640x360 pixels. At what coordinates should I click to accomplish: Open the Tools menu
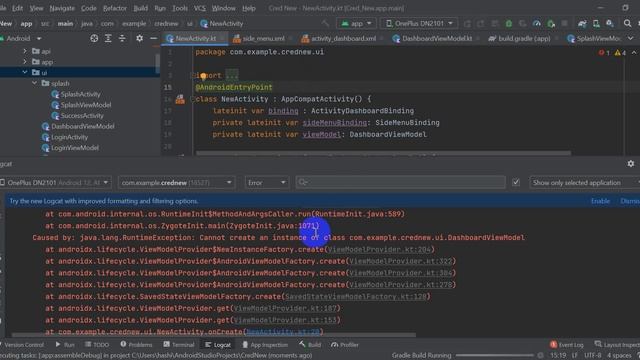tap(180, 8)
